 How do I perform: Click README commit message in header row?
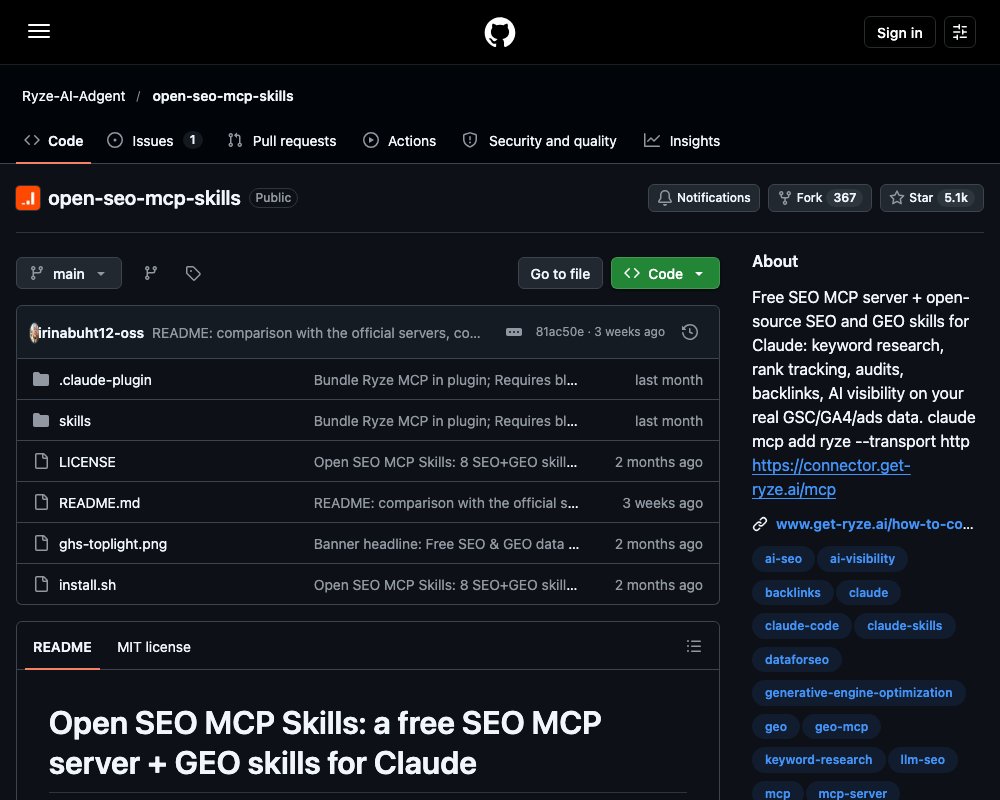click(x=316, y=332)
